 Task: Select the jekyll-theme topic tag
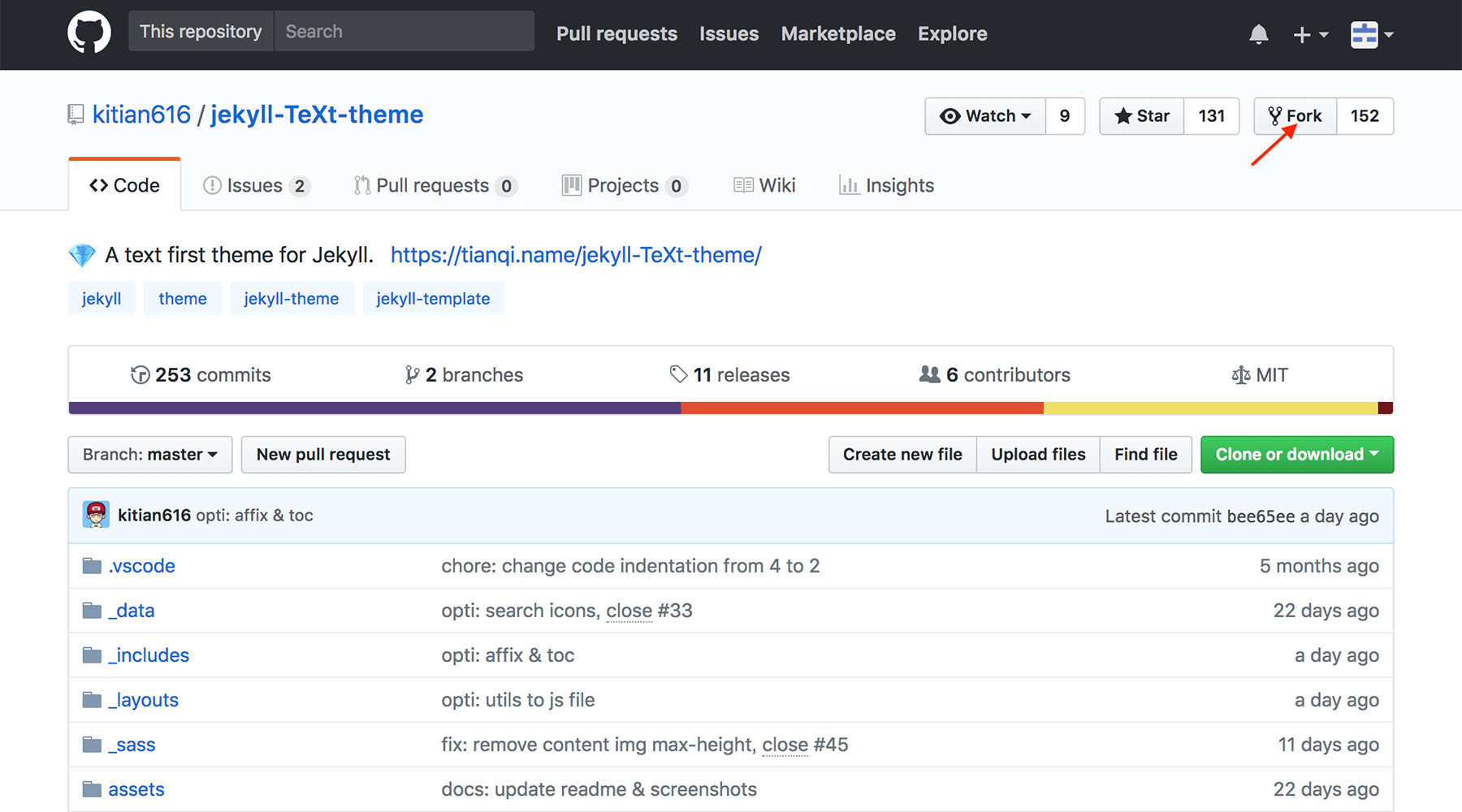tap(292, 298)
